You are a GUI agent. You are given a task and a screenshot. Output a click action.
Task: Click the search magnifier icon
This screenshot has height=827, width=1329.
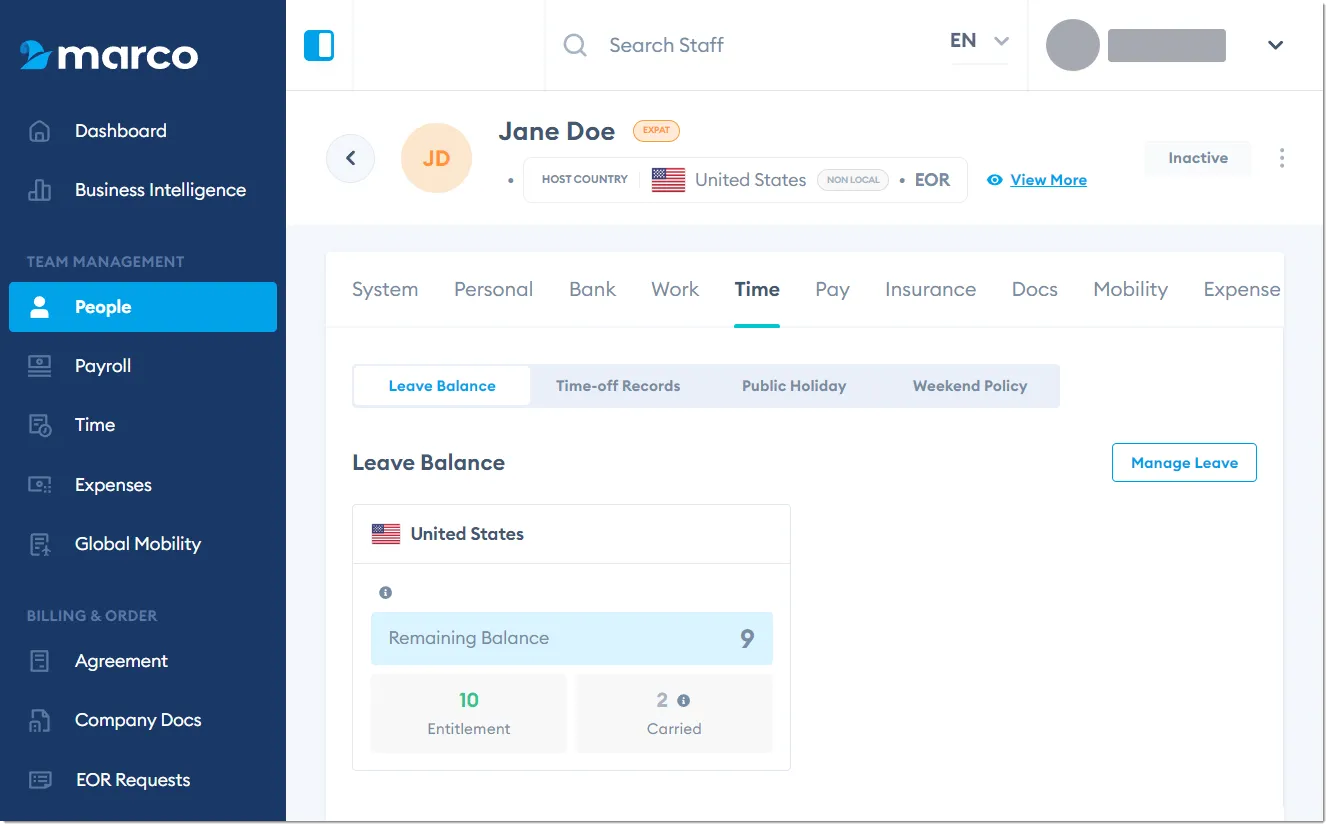pos(575,45)
